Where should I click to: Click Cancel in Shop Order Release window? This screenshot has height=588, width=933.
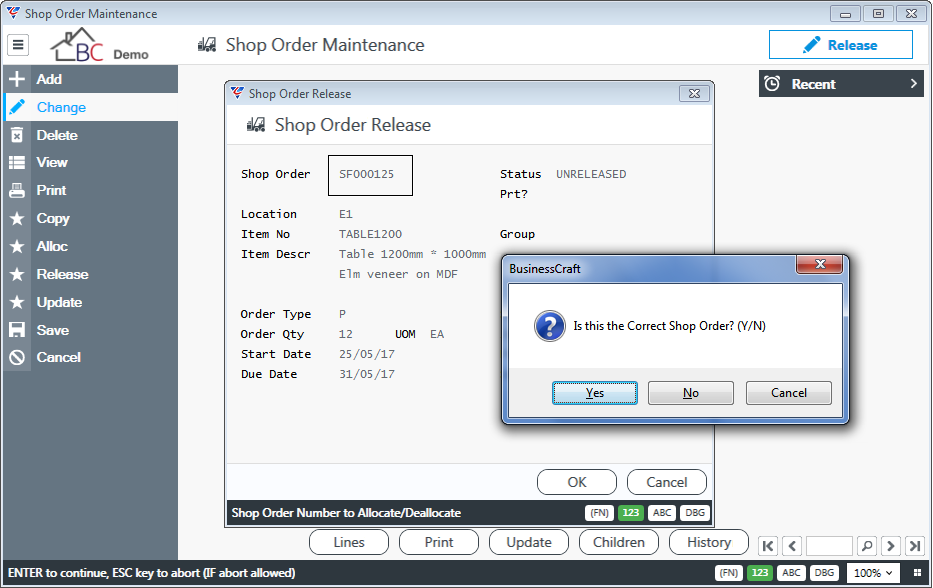pos(666,482)
